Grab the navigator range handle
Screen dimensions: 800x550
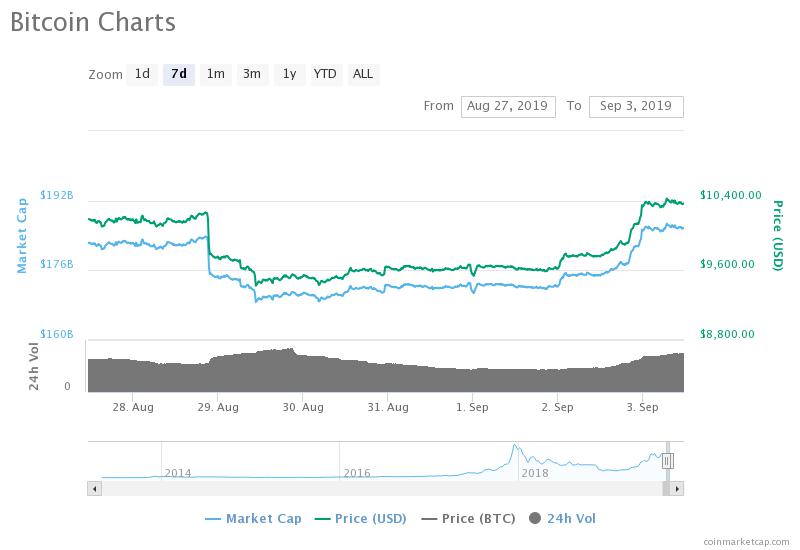(x=667, y=461)
